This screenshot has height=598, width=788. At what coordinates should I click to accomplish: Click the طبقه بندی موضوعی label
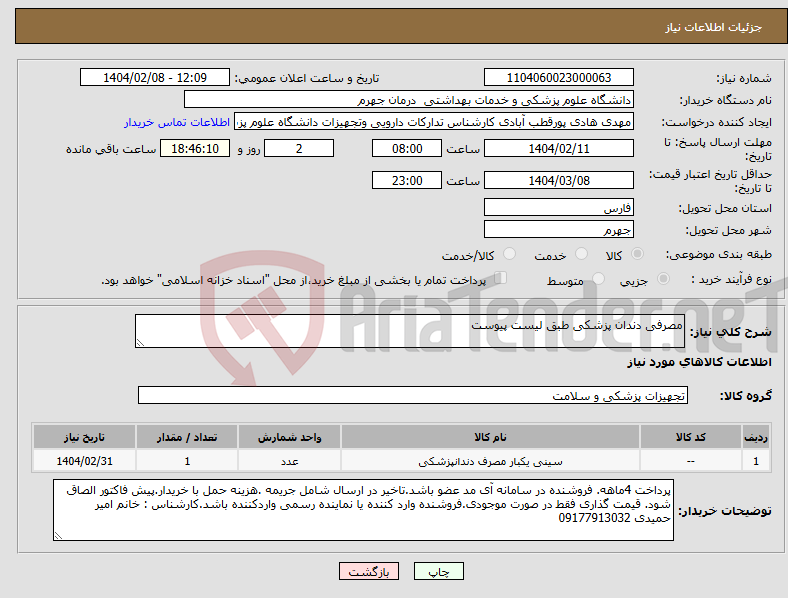tap(719, 254)
